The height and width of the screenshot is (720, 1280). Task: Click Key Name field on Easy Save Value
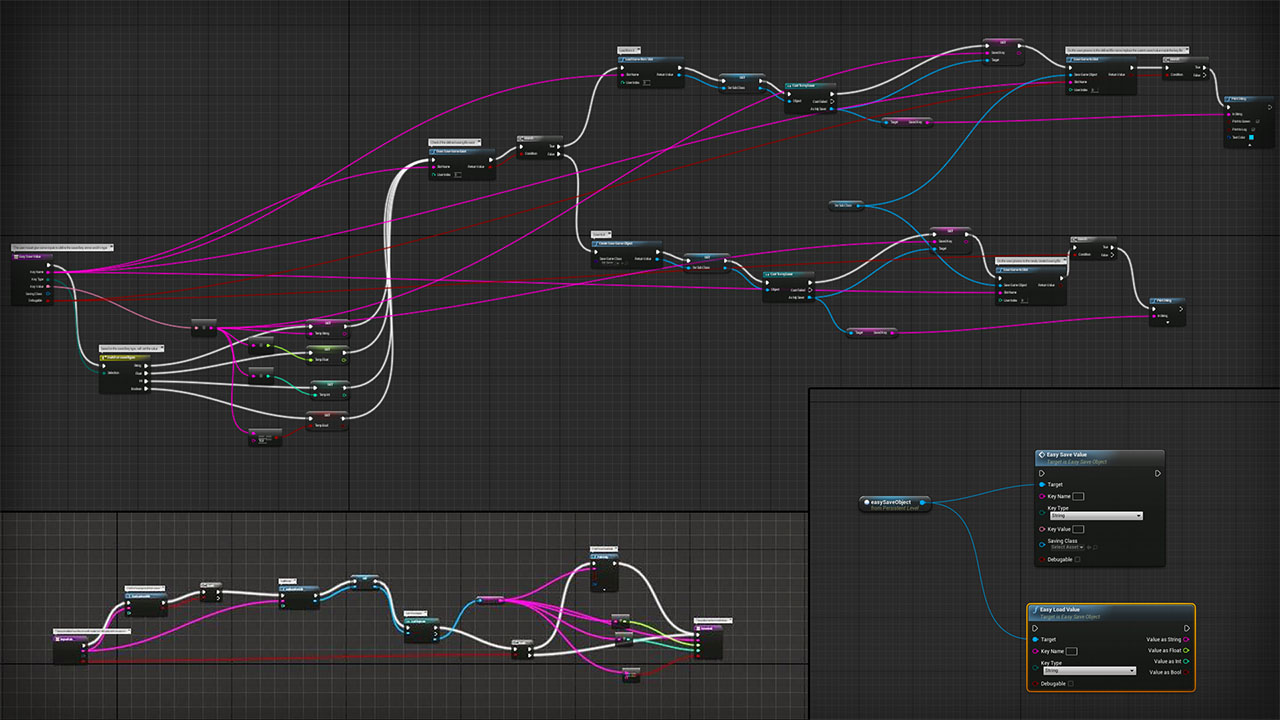[x=1078, y=496]
